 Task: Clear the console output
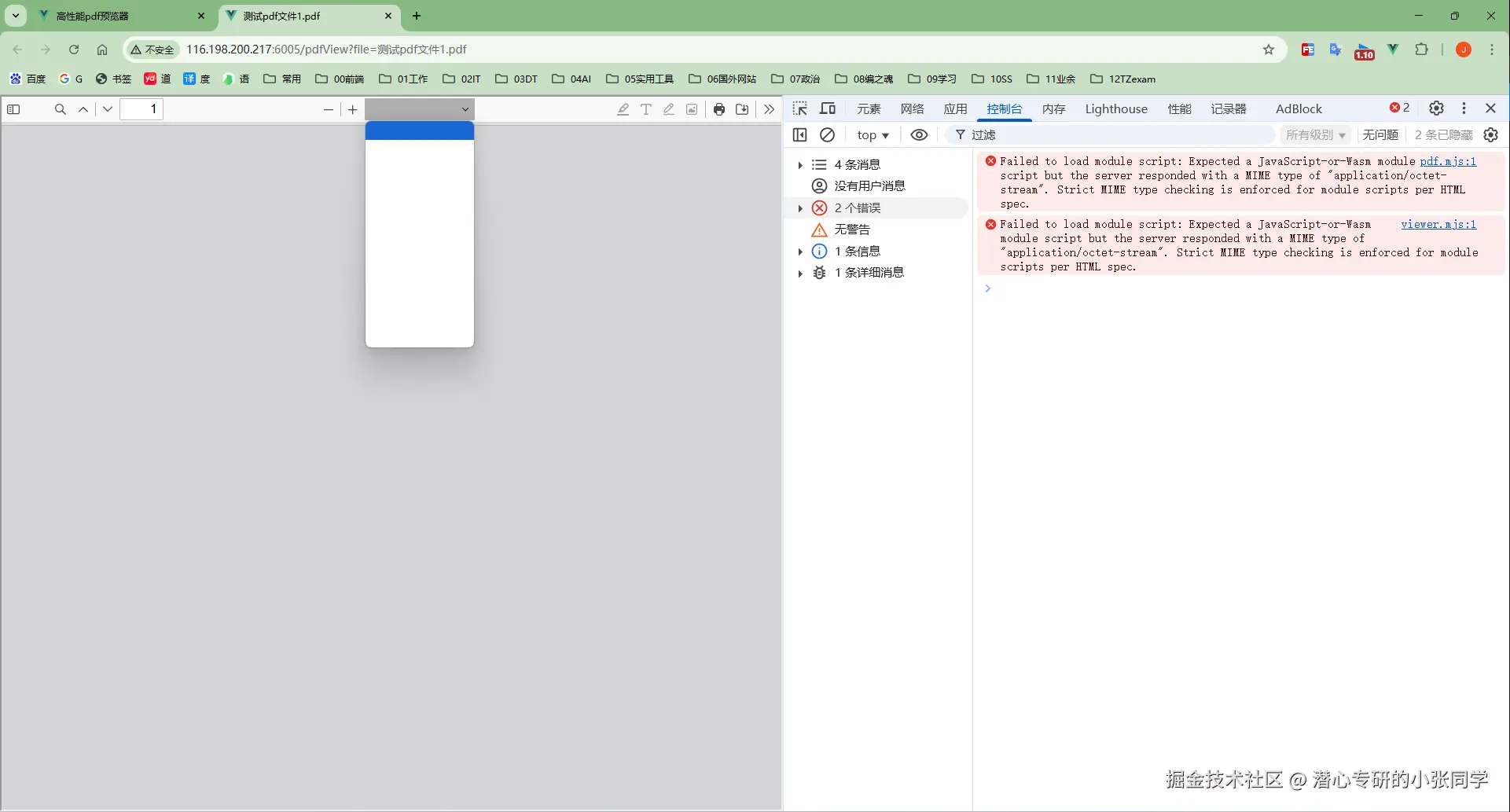click(x=827, y=135)
